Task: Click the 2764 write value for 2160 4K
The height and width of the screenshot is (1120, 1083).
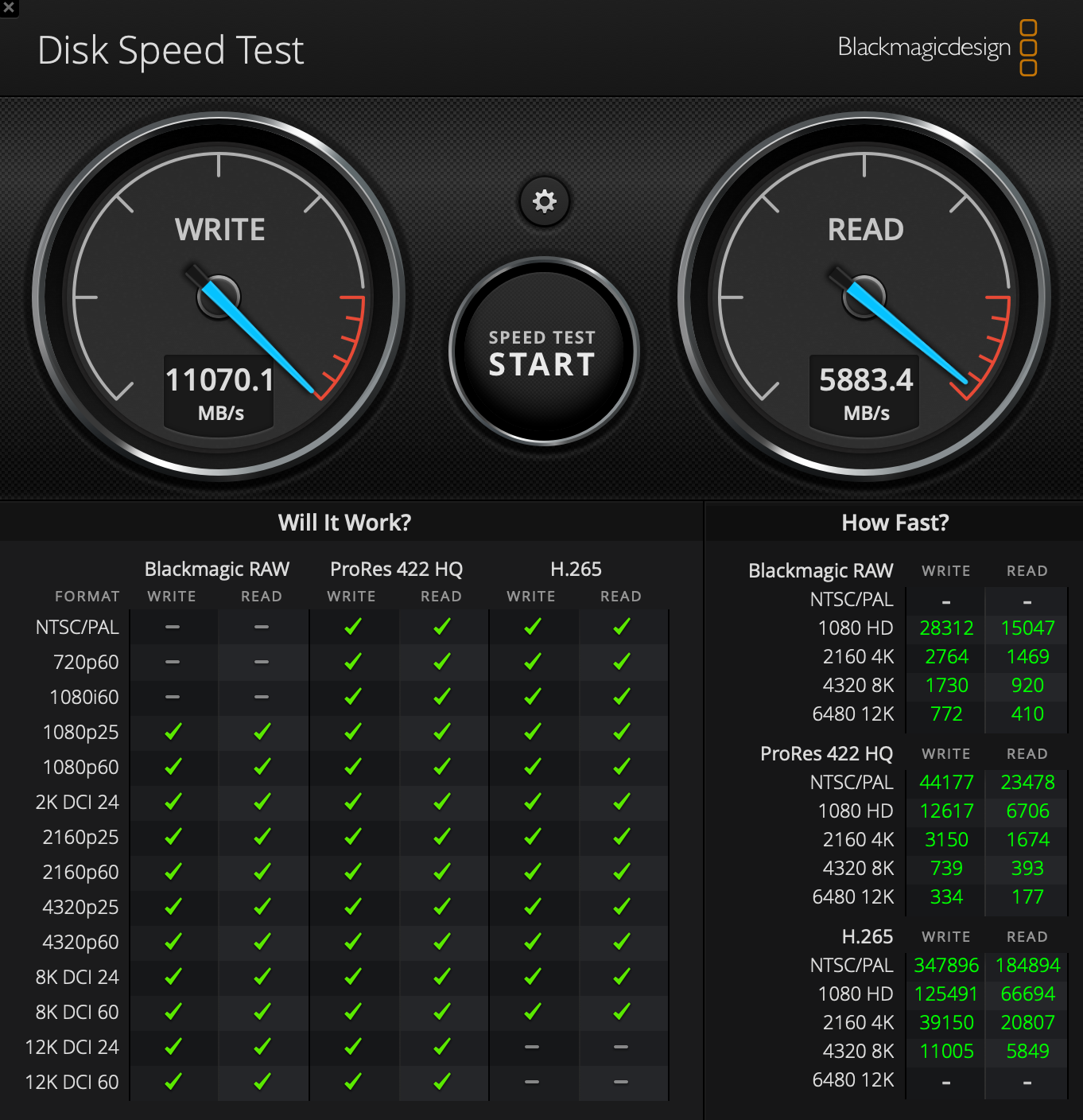Action: click(x=946, y=657)
